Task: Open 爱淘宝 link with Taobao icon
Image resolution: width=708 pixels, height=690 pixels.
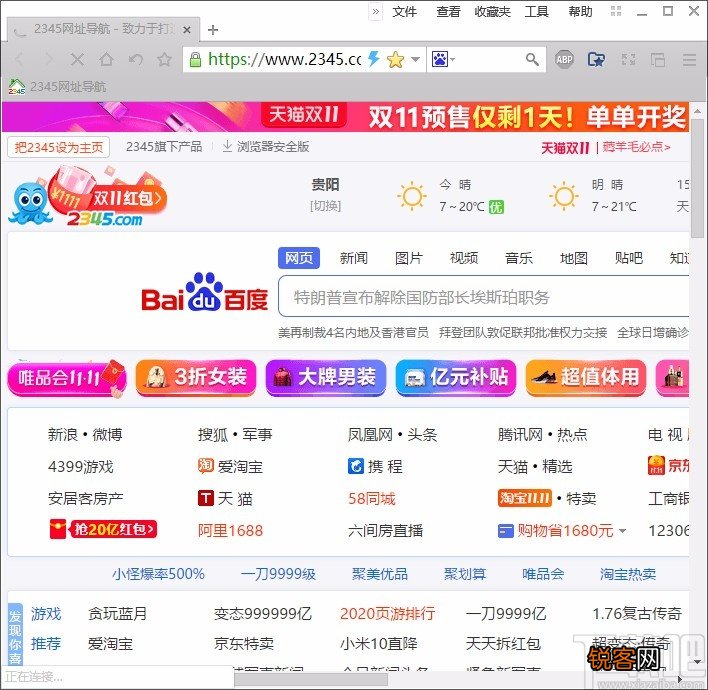Action: point(230,466)
